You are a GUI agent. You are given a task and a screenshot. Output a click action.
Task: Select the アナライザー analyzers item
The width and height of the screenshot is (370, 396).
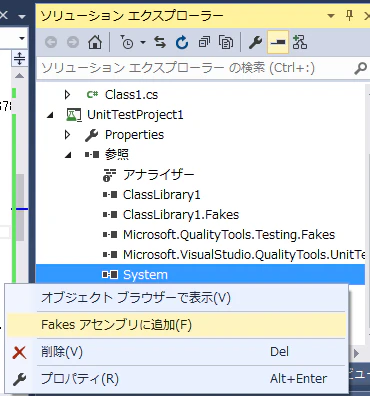coord(158,175)
